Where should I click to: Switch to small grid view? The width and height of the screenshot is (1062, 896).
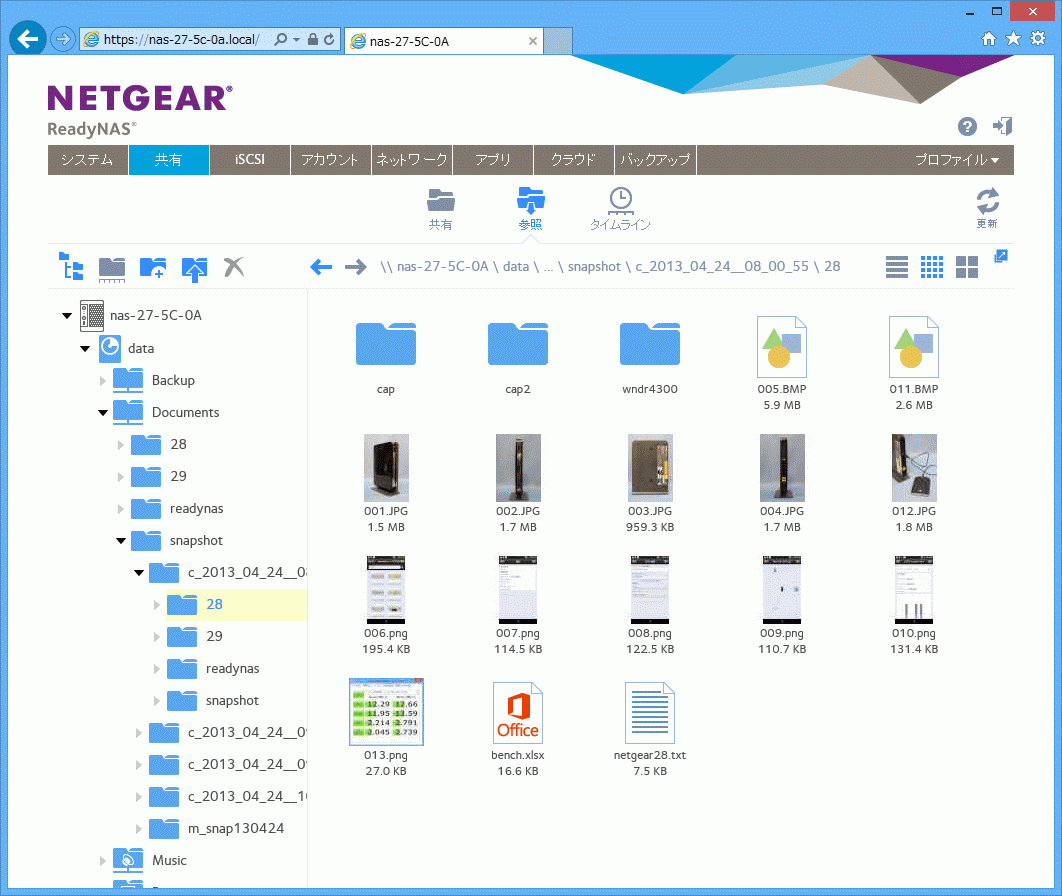point(932,267)
